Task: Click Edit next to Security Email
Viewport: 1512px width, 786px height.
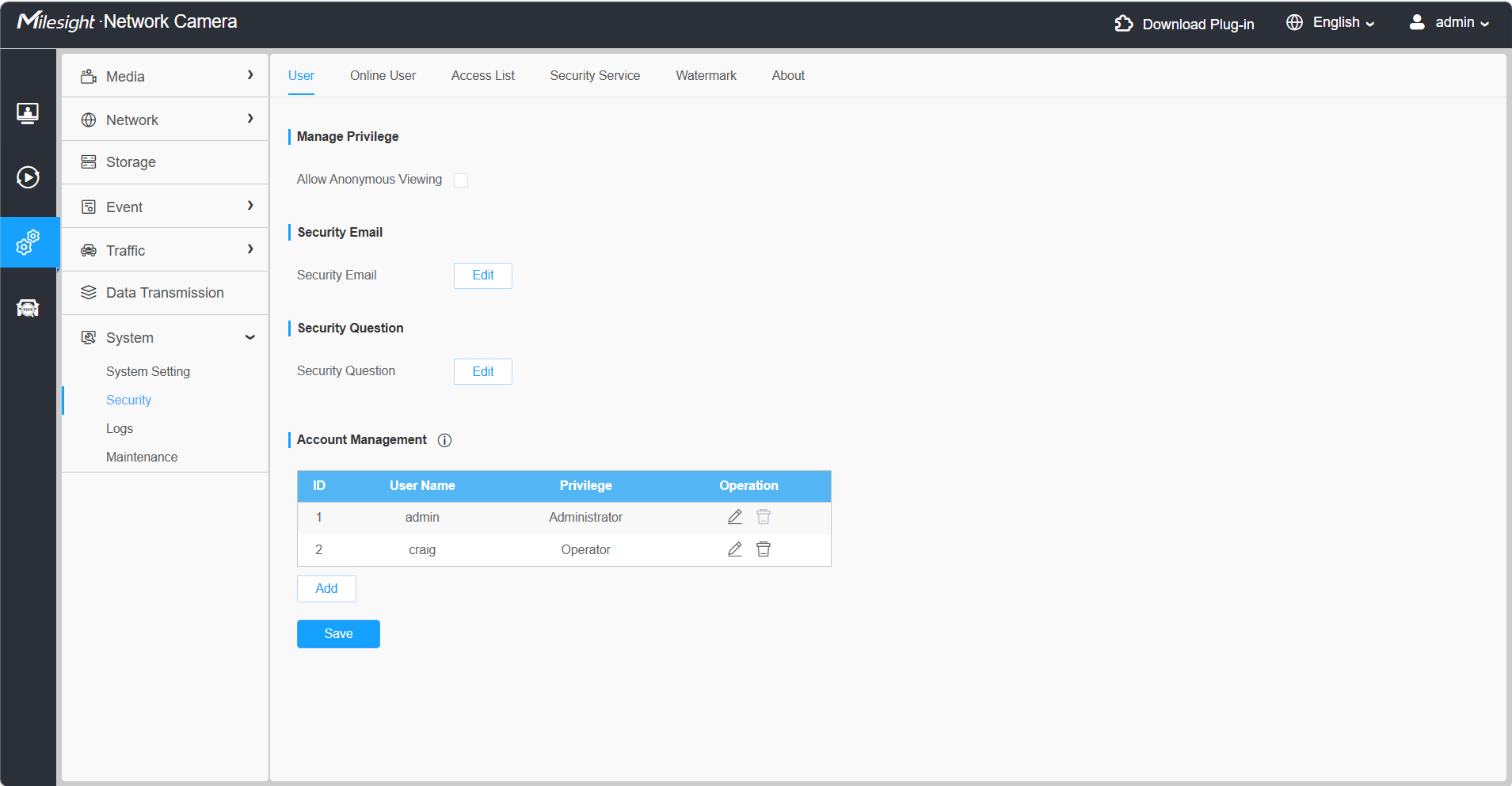Action: 483,275
